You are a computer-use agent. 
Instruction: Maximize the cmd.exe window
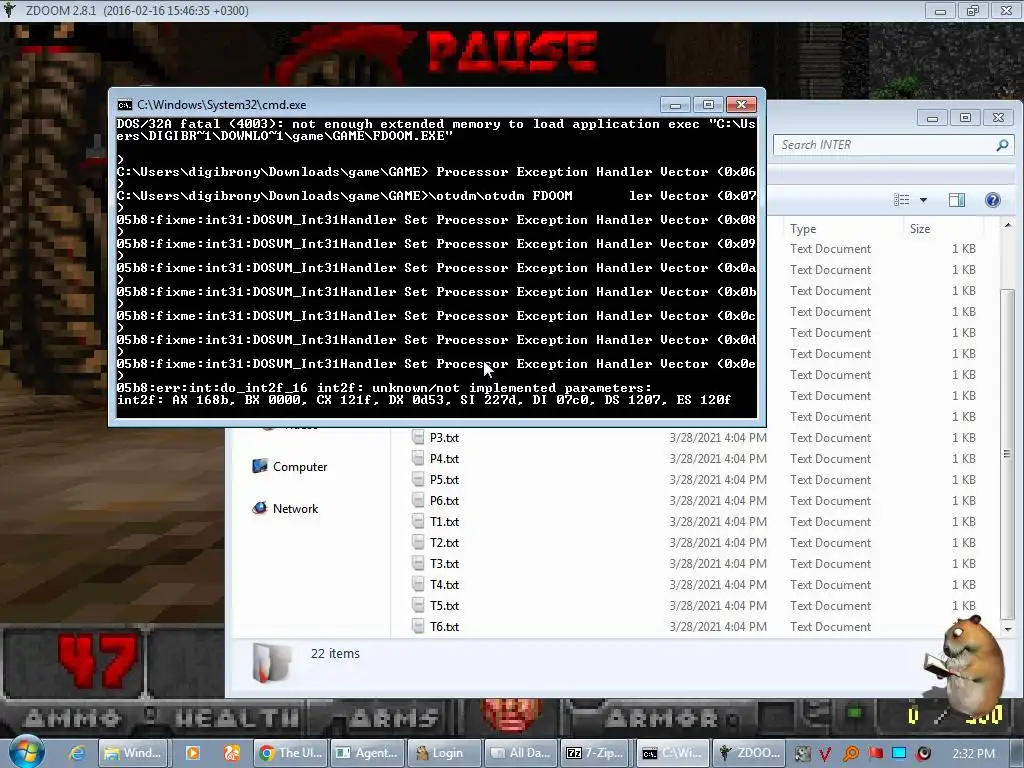click(708, 104)
